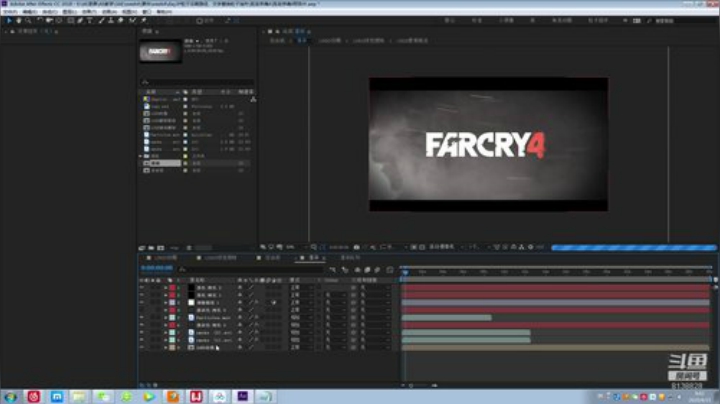The height and width of the screenshot is (404, 720).
Task: Select the Rotation tool
Action: click(39, 21)
